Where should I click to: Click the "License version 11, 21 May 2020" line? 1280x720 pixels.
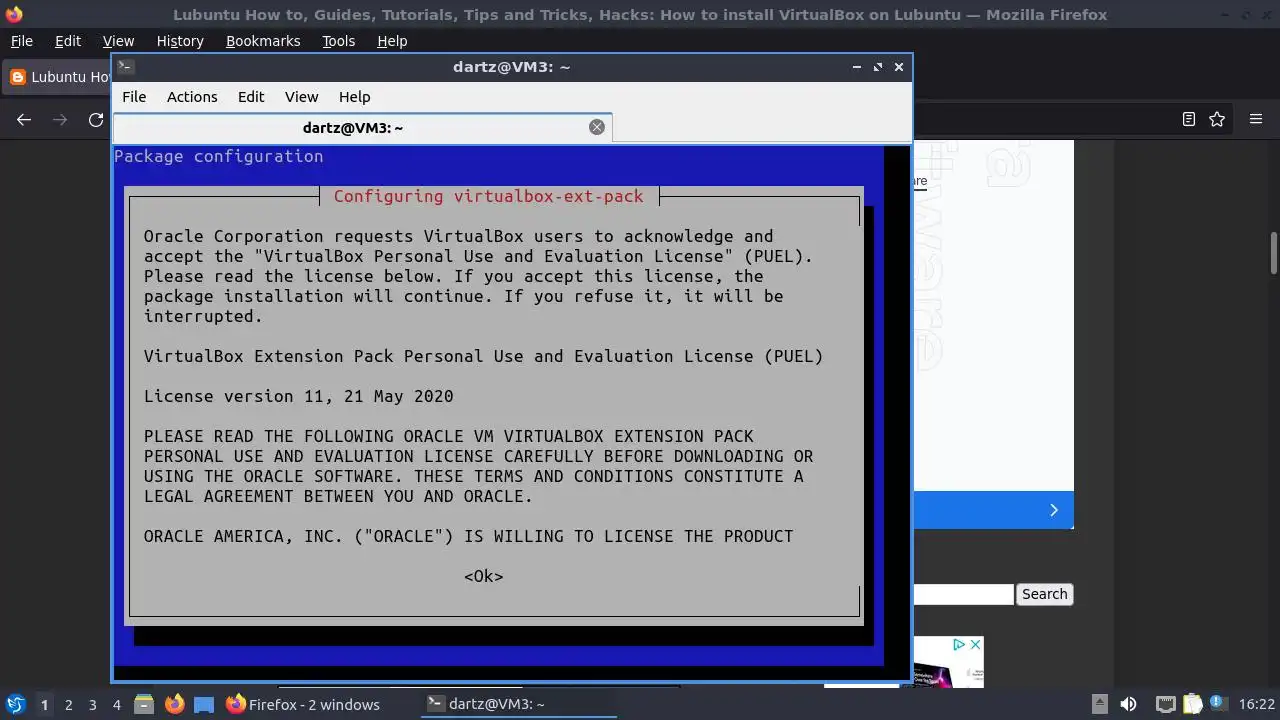tap(298, 396)
